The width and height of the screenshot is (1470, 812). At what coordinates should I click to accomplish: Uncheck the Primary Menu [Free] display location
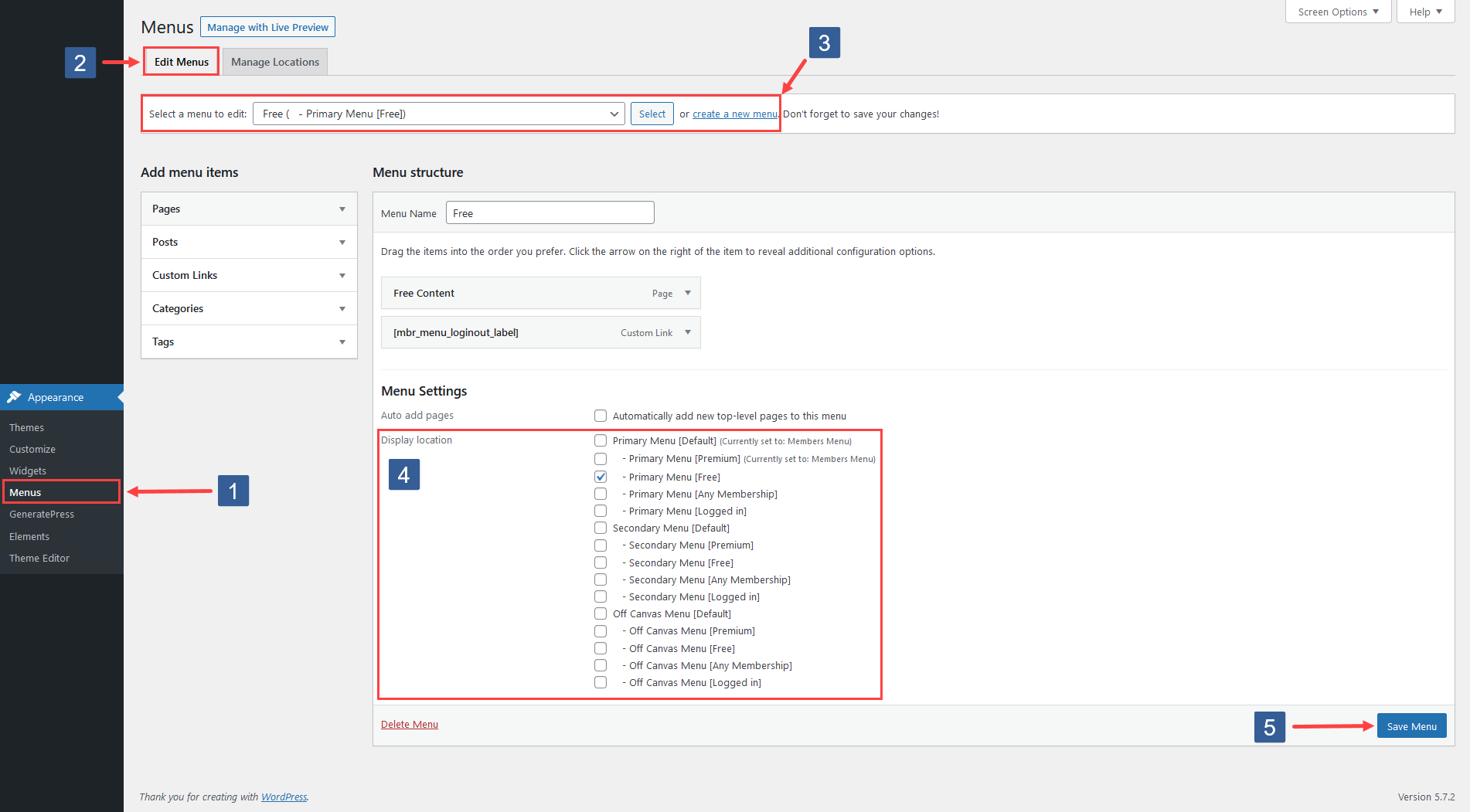[601, 477]
